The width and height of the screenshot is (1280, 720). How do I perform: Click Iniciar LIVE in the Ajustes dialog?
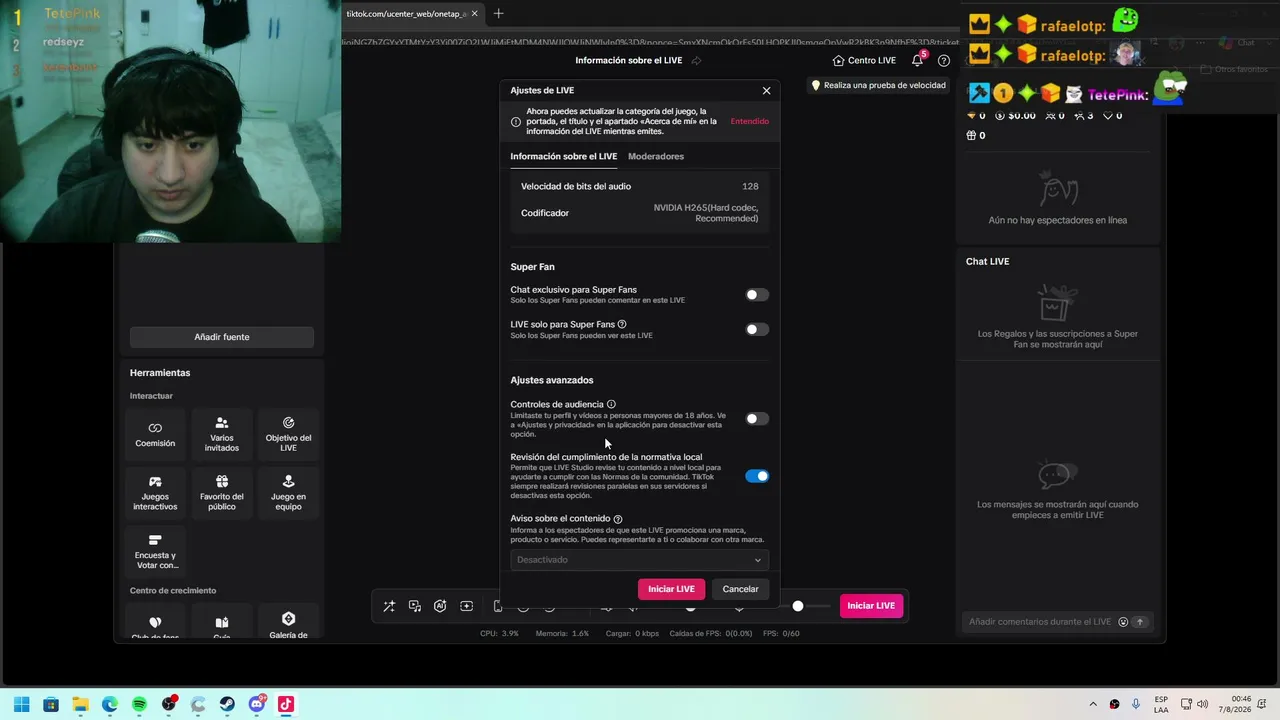pyautogui.click(x=671, y=589)
